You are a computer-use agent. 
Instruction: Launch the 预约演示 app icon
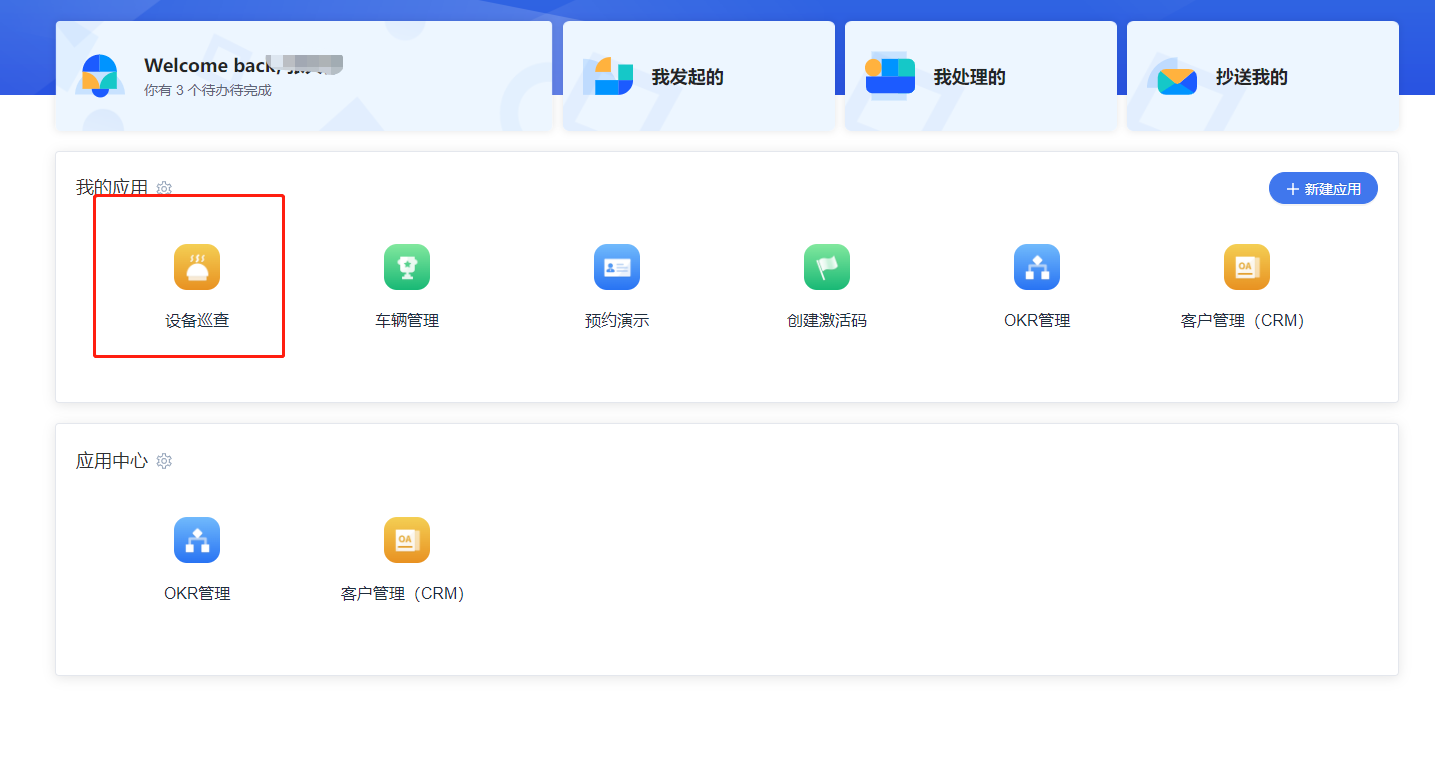617,267
